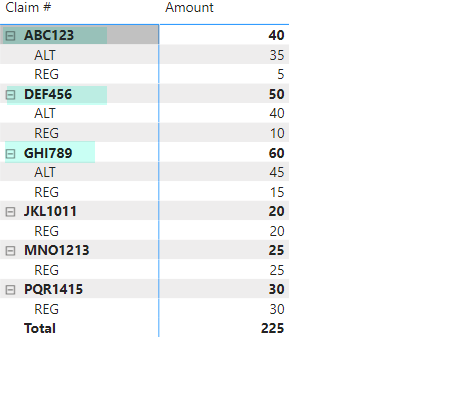Collapse the PQR1415 claim group
This screenshot has width=473, height=405.
[10, 290]
